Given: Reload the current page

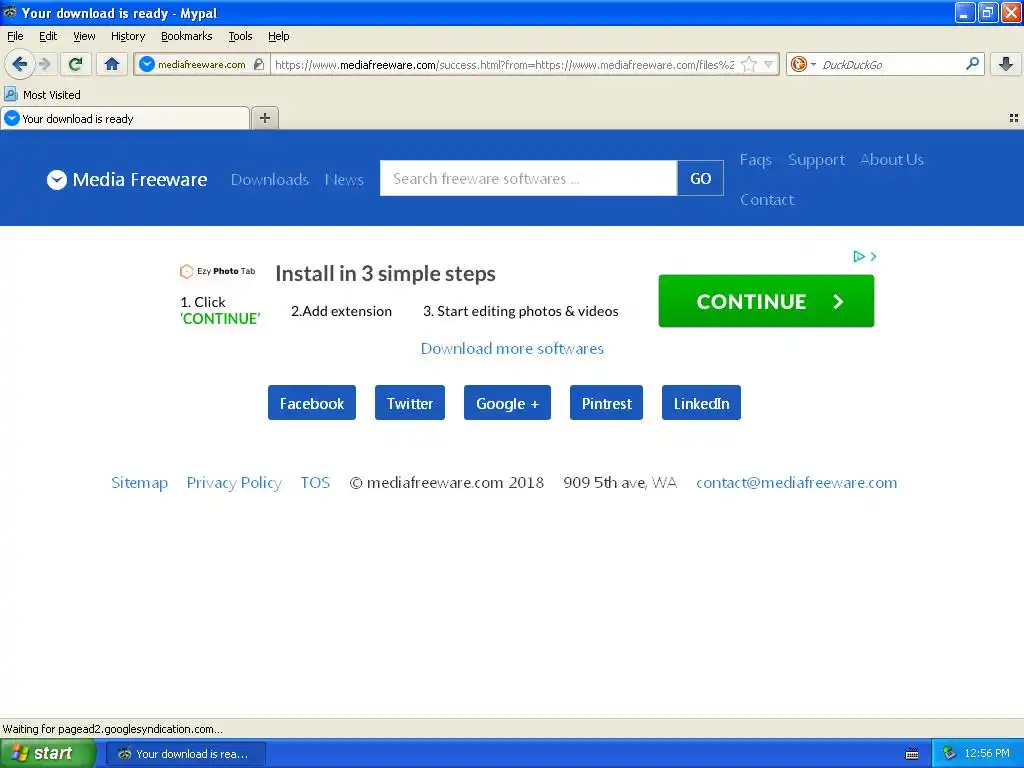Looking at the screenshot, I should point(76,64).
